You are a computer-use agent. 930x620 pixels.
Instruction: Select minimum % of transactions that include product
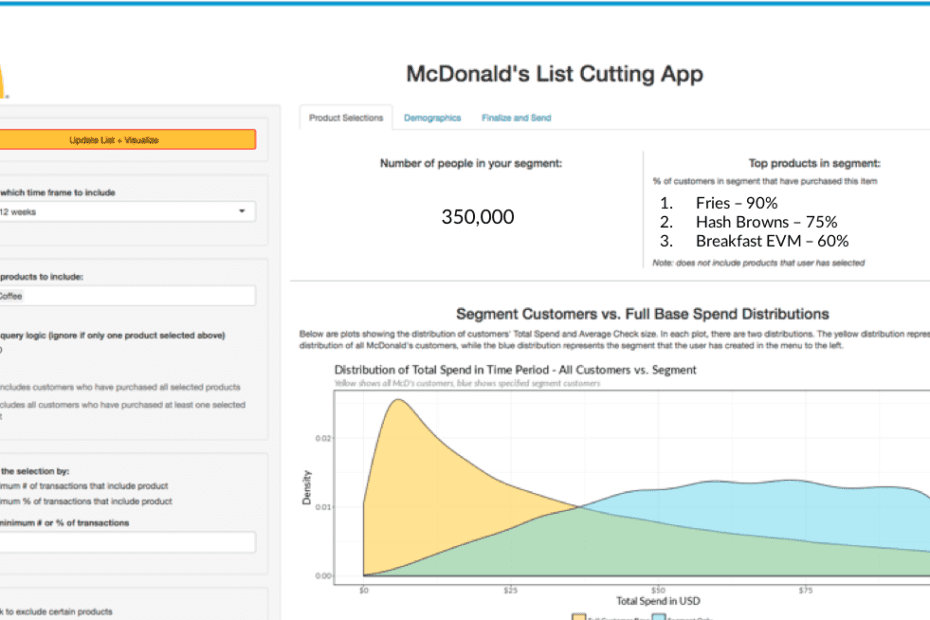[x=86, y=501]
